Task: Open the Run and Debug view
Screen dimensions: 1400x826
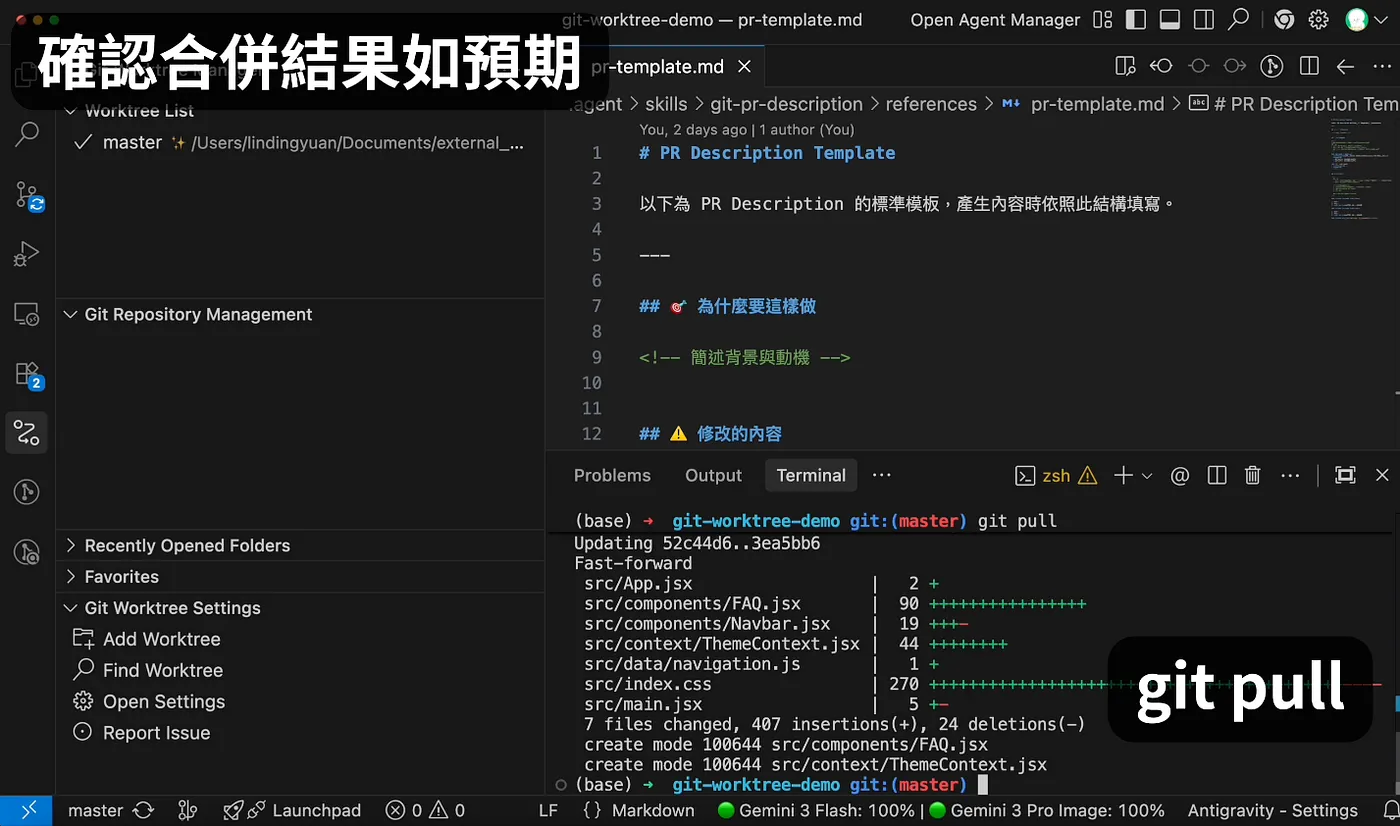Action: 27,254
